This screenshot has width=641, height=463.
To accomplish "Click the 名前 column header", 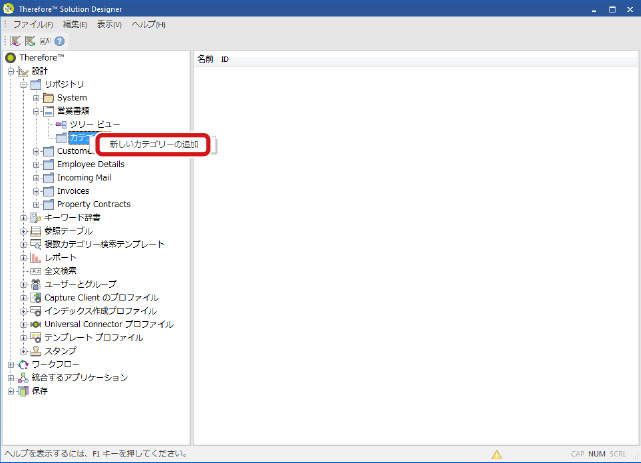I will point(205,60).
